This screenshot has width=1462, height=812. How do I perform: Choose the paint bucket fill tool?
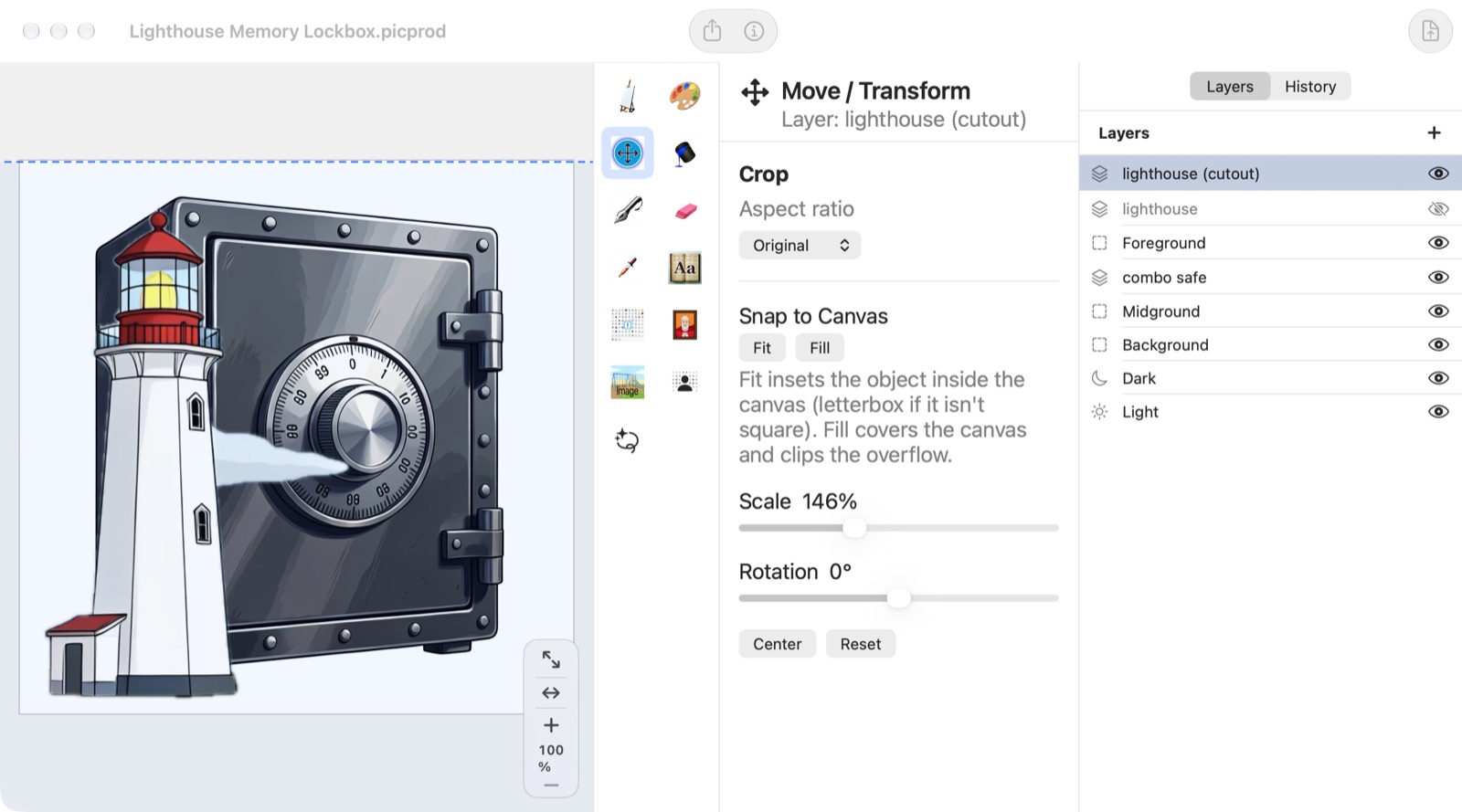[x=684, y=153]
